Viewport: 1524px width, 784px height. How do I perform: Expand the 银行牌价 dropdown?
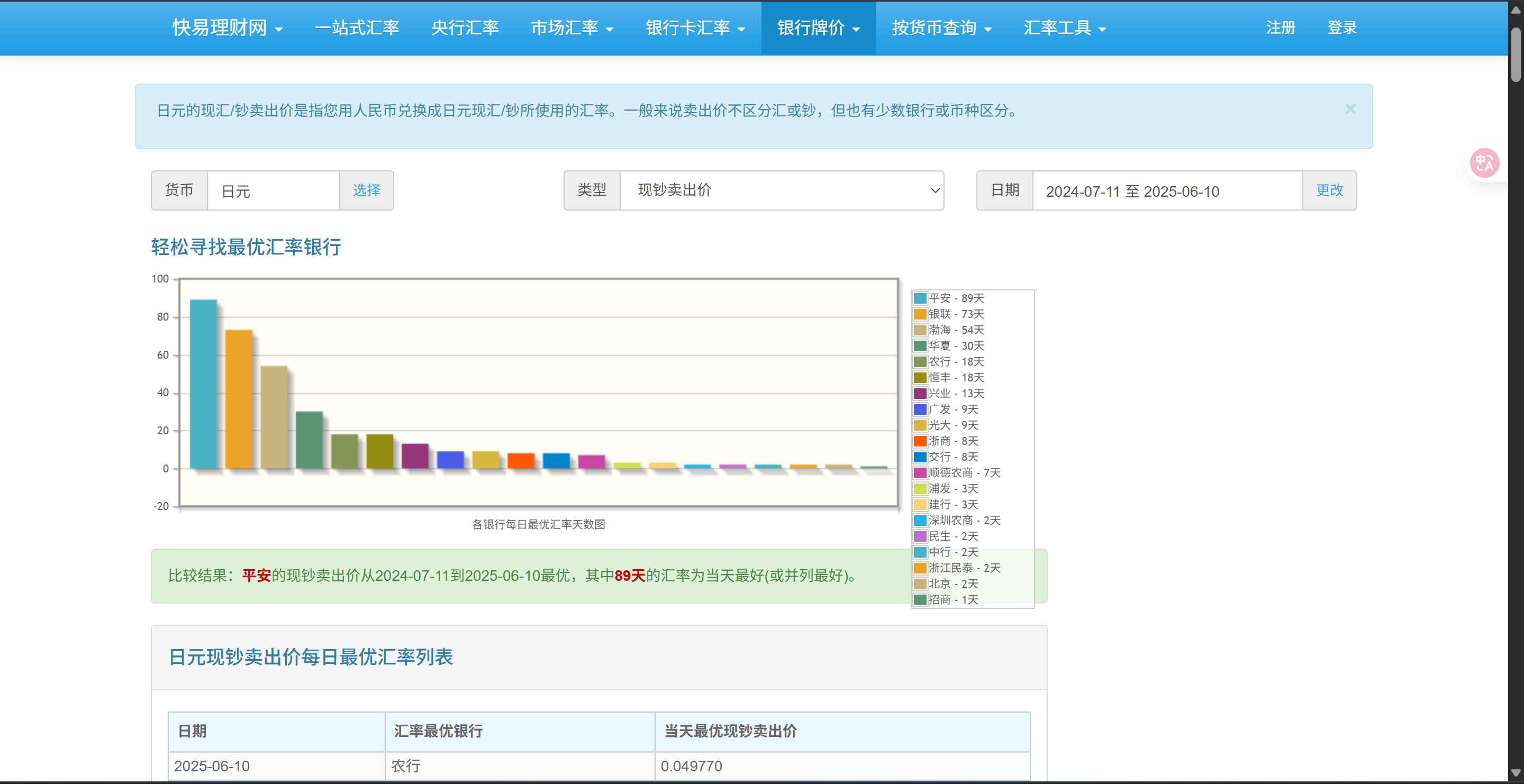point(818,28)
